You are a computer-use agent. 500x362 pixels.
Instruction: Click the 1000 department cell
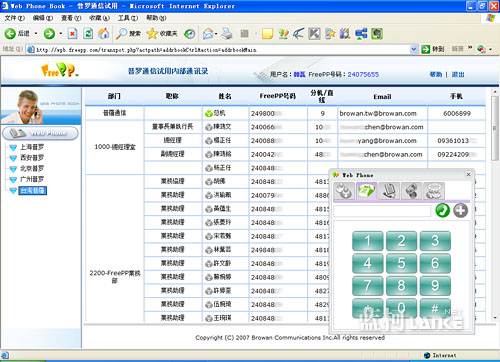(x=115, y=147)
